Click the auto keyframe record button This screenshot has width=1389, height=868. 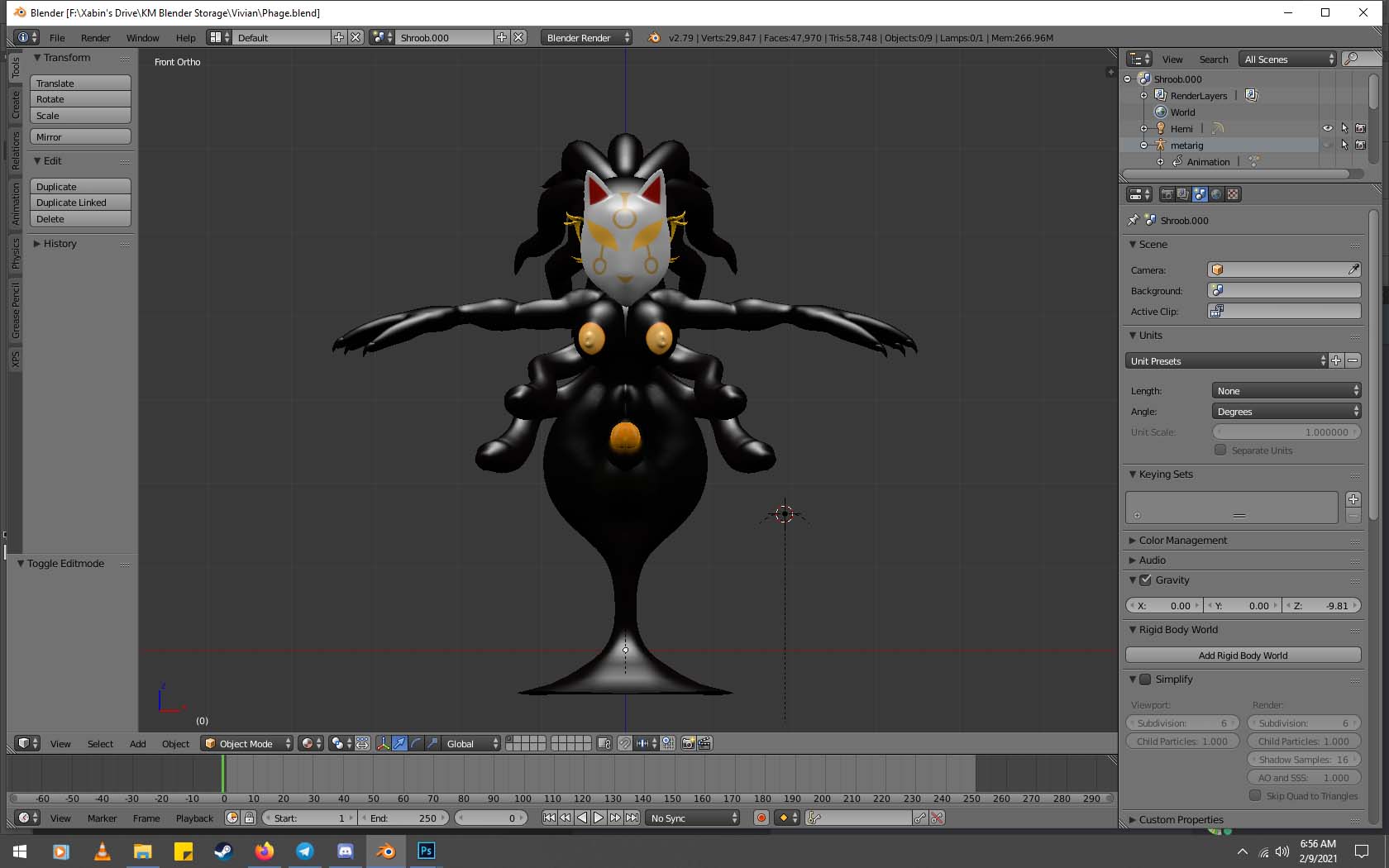click(x=761, y=818)
